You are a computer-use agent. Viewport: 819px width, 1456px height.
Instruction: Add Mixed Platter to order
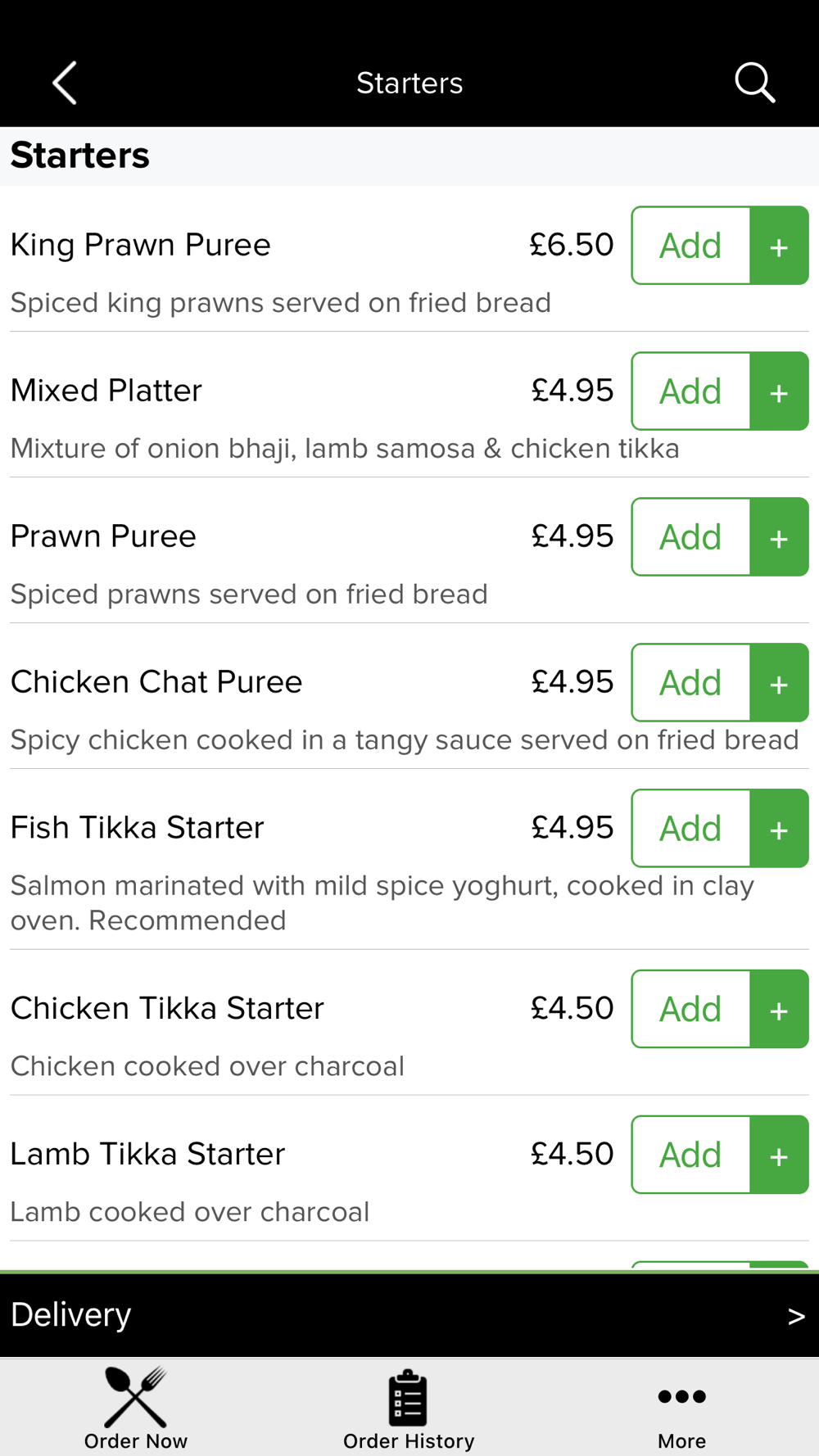tap(691, 391)
